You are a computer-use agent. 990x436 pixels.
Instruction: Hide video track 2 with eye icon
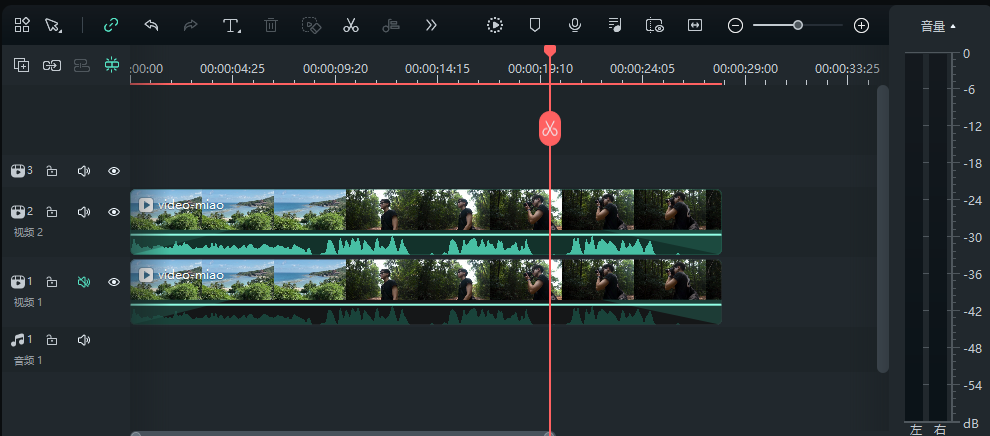click(x=114, y=212)
